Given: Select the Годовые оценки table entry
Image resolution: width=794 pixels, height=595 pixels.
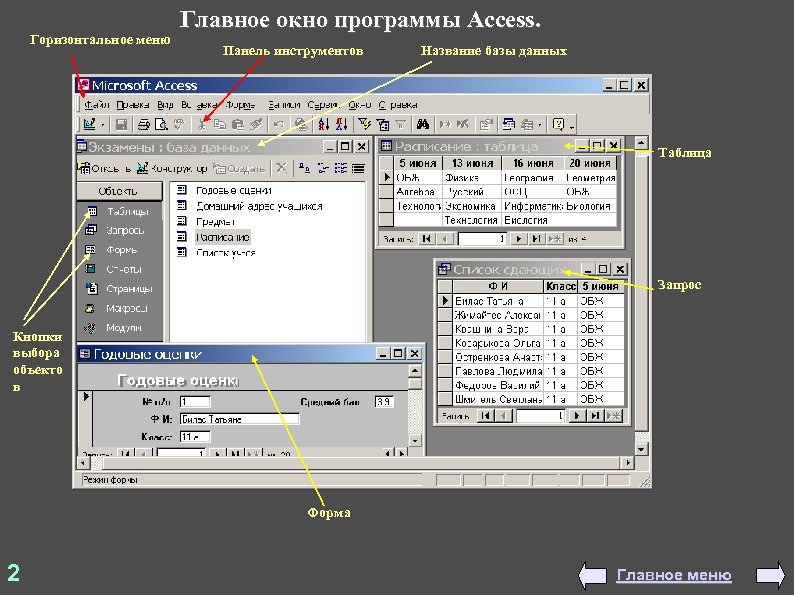Looking at the screenshot, I should (225, 190).
